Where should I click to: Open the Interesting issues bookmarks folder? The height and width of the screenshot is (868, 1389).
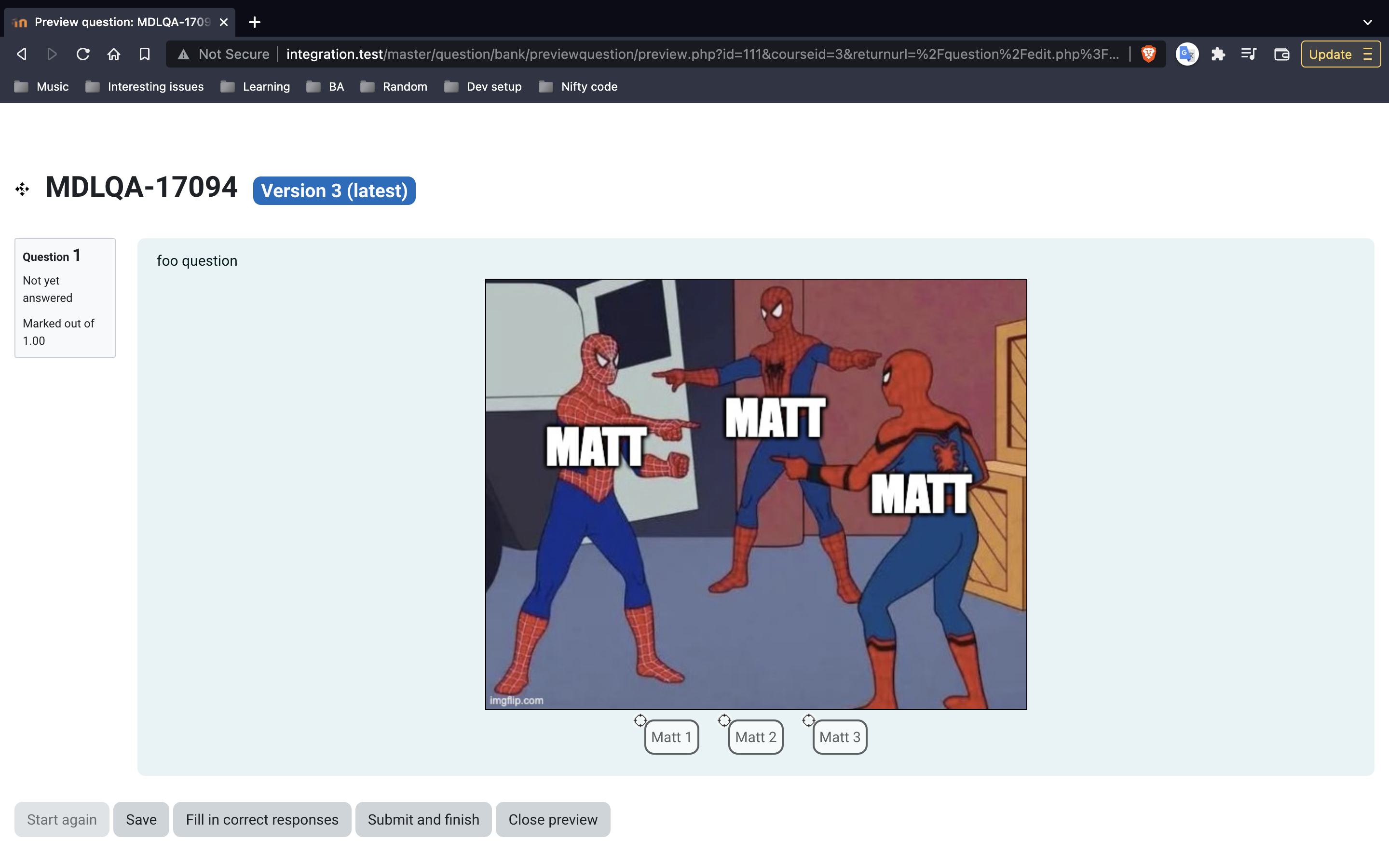[145, 87]
